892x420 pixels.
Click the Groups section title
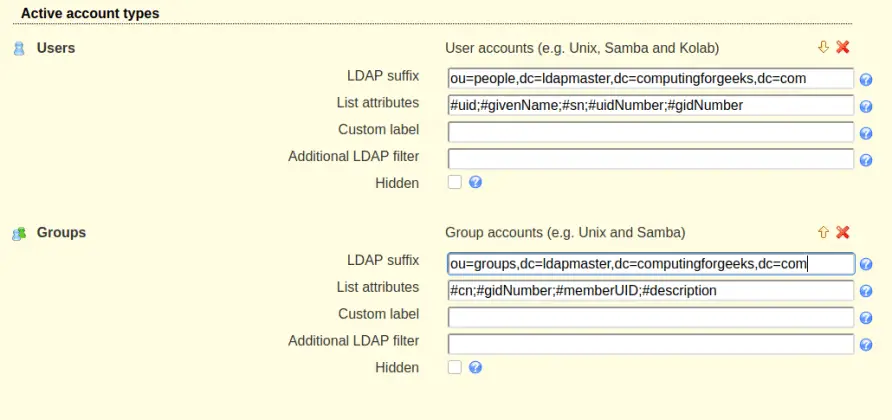click(61, 232)
